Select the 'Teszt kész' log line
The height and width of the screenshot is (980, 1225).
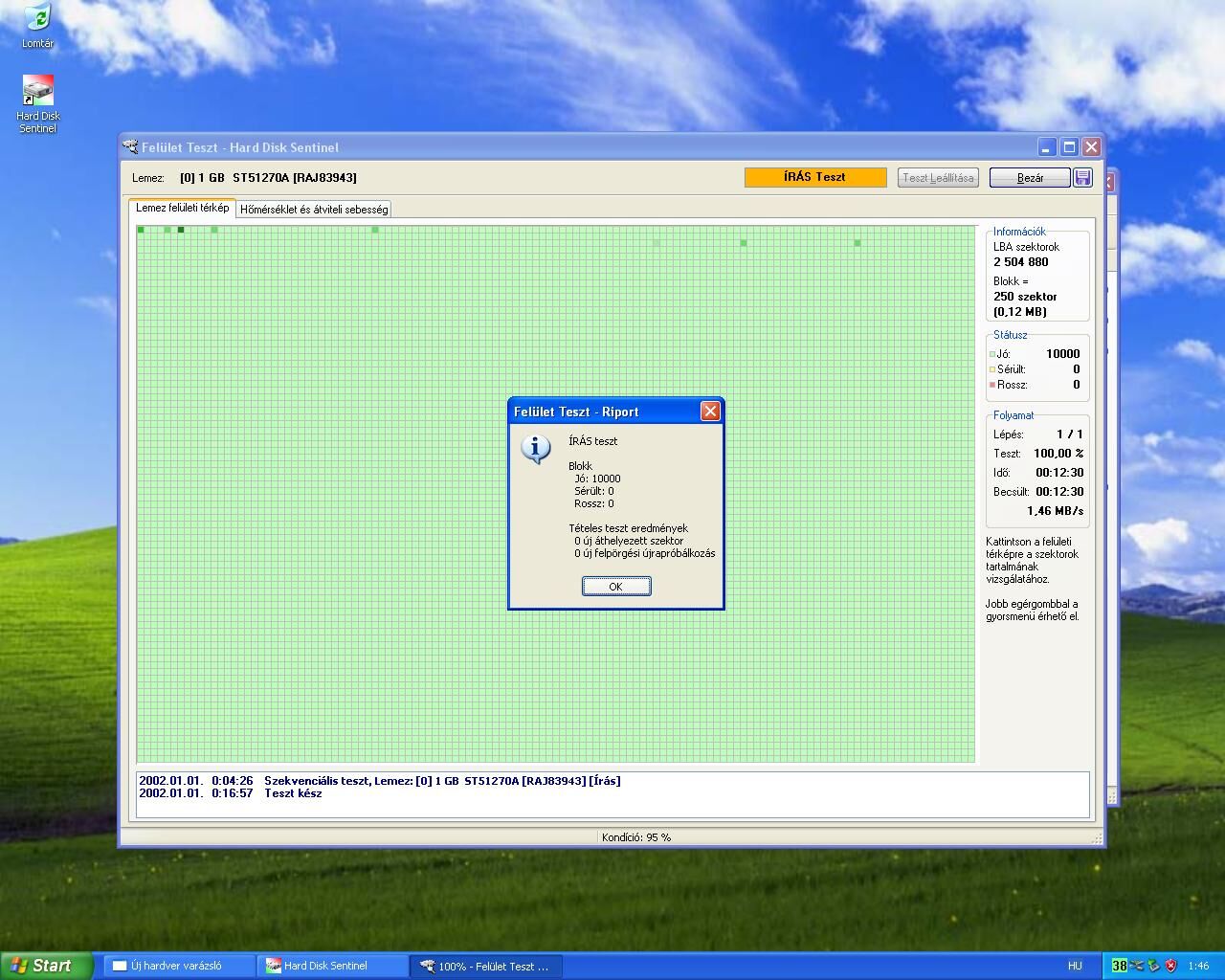coord(231,793)
